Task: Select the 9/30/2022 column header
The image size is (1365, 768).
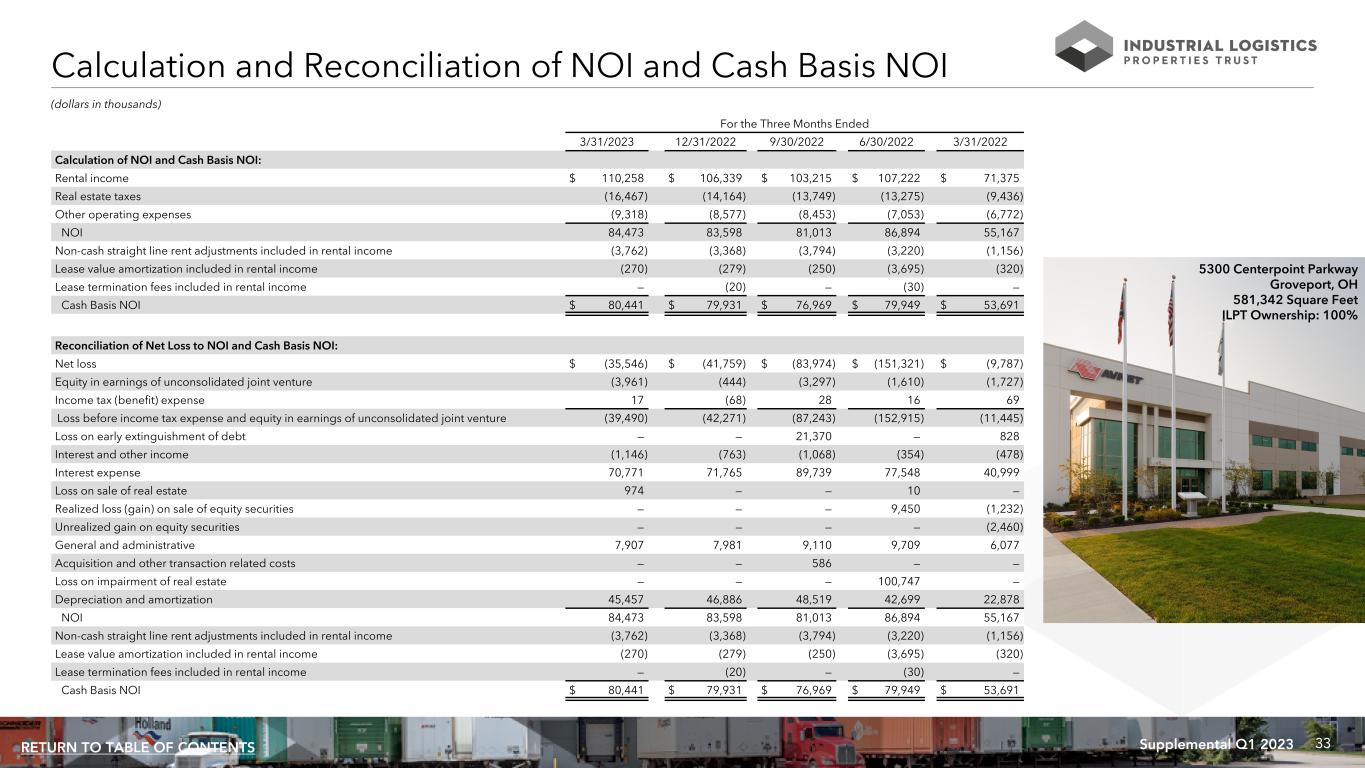Action: pos(795,141)
